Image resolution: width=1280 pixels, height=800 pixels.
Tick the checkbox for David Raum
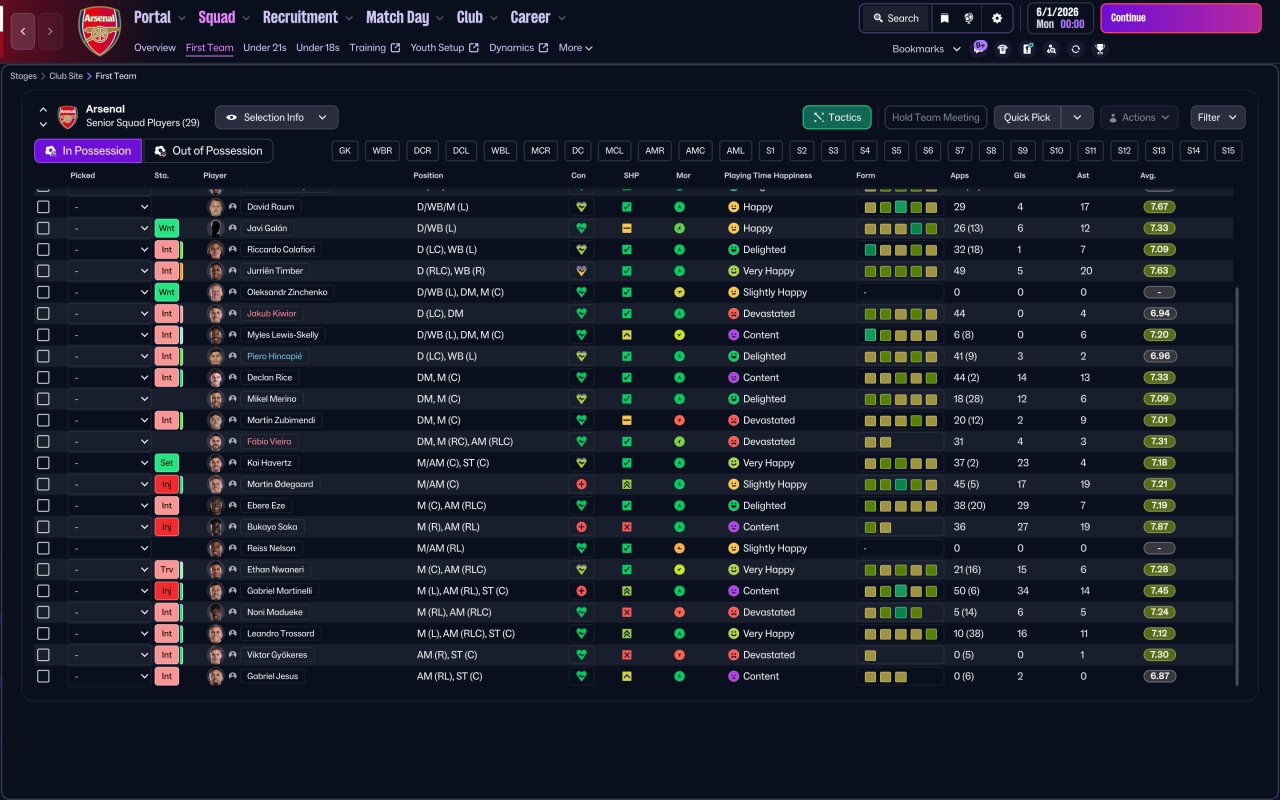pos(43,207)
